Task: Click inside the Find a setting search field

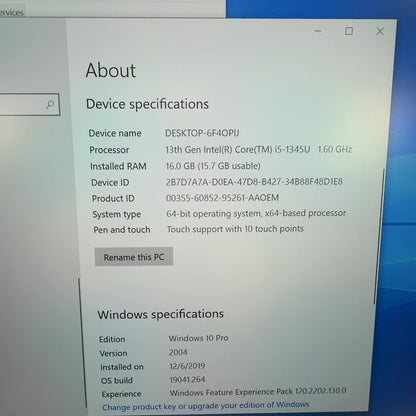Action: (x=29, y=105)
